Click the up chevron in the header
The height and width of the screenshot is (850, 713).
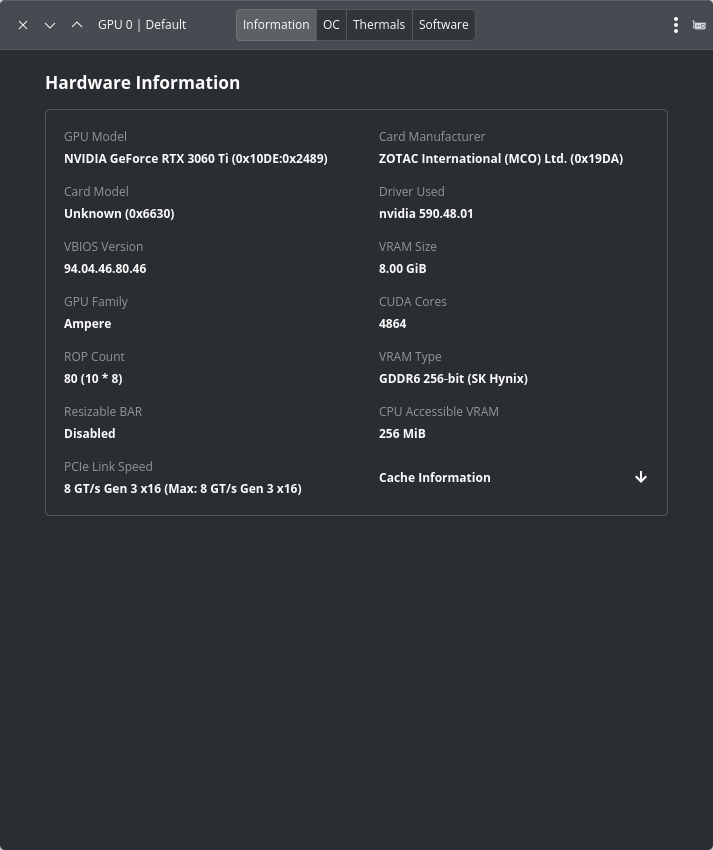77,25
